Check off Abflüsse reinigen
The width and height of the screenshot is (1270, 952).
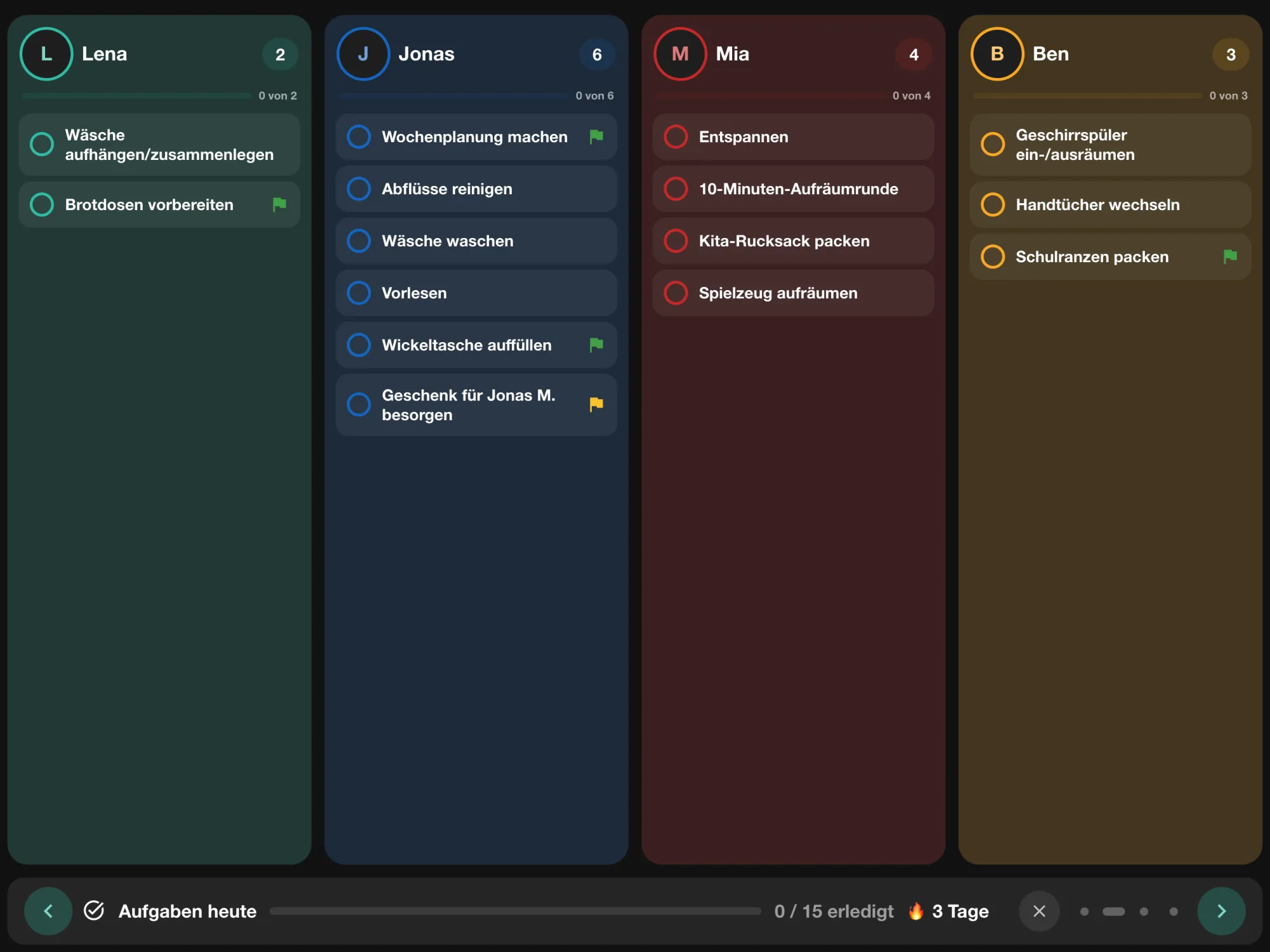tap(359, 188)
